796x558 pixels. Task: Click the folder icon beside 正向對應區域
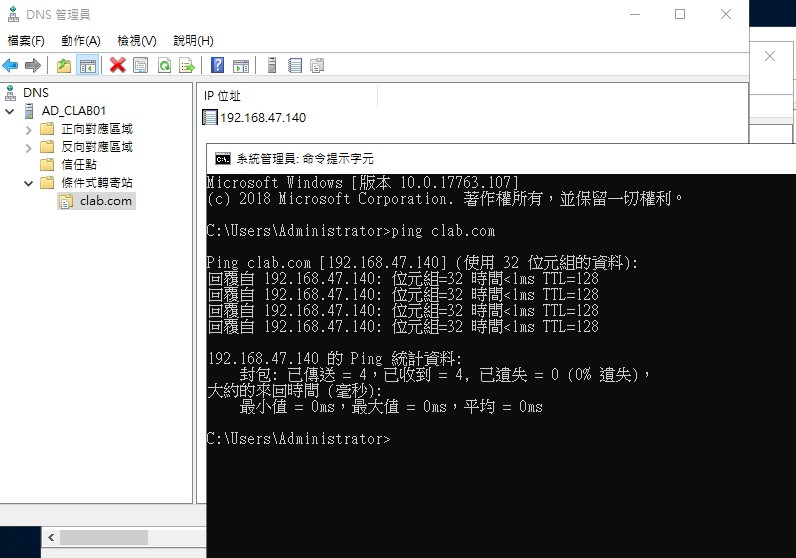coord(47,129)
